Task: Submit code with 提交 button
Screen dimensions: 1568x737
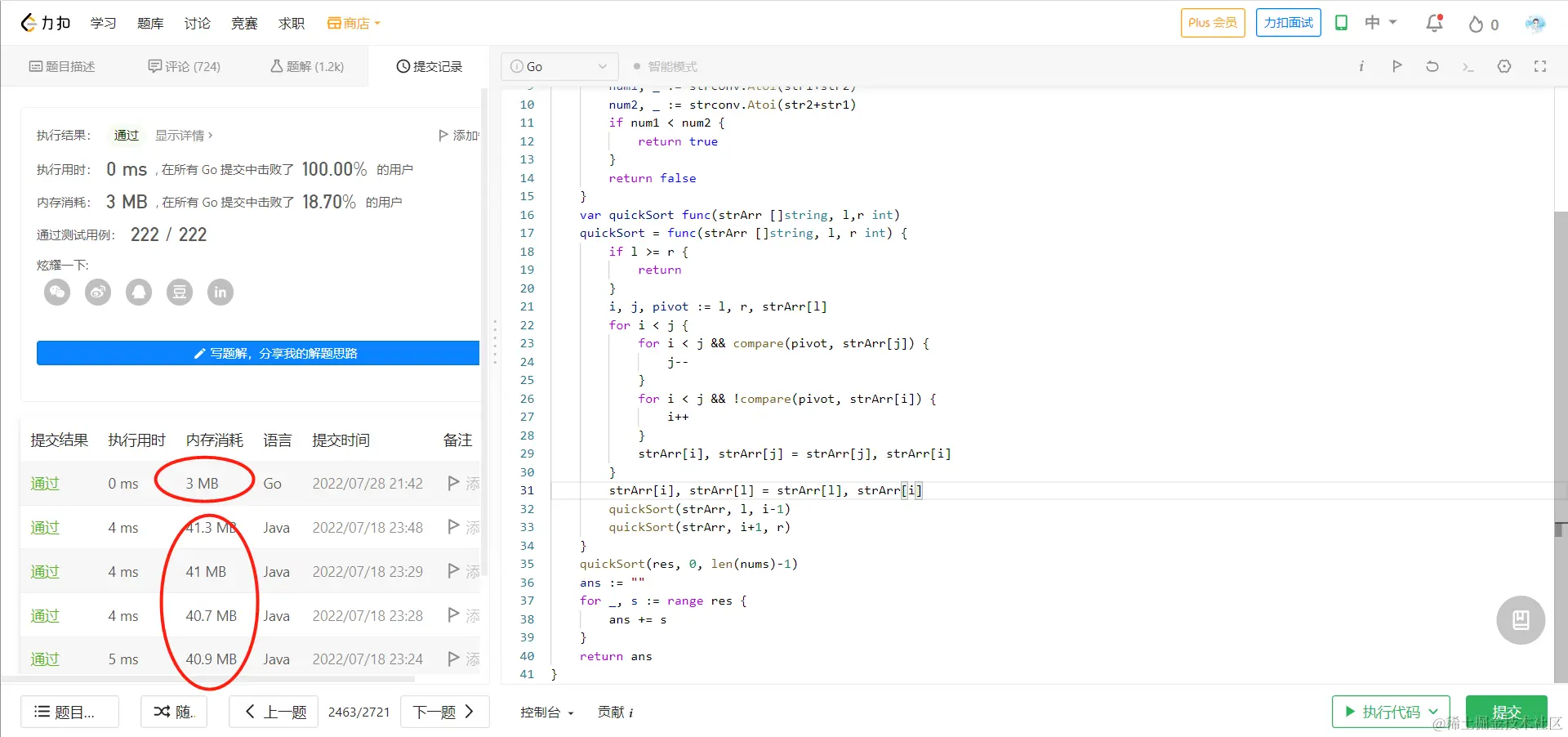Action: [x=1507, y=712]
